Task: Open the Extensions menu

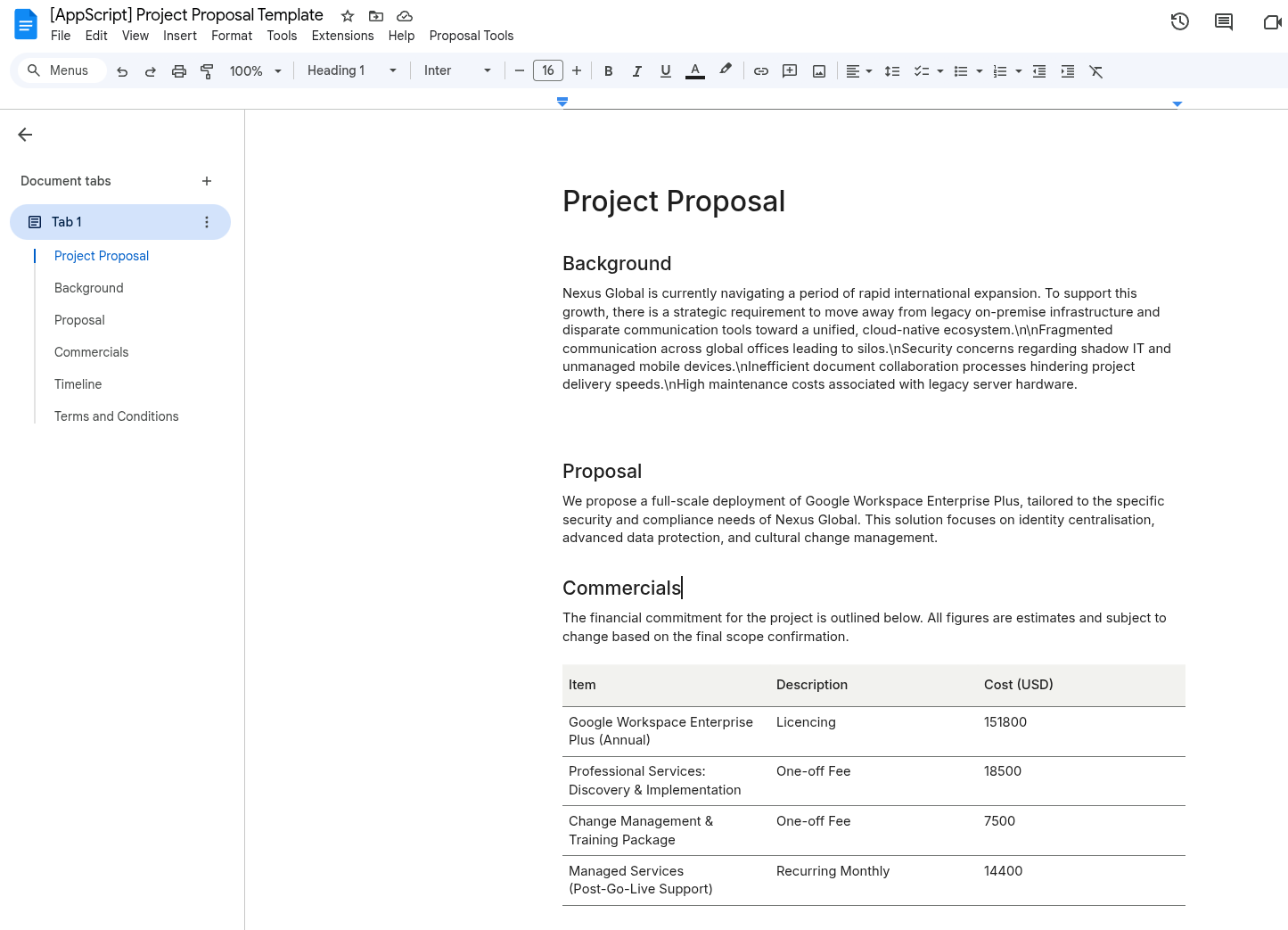Action: pyautogui.click(x=342, y=36)
